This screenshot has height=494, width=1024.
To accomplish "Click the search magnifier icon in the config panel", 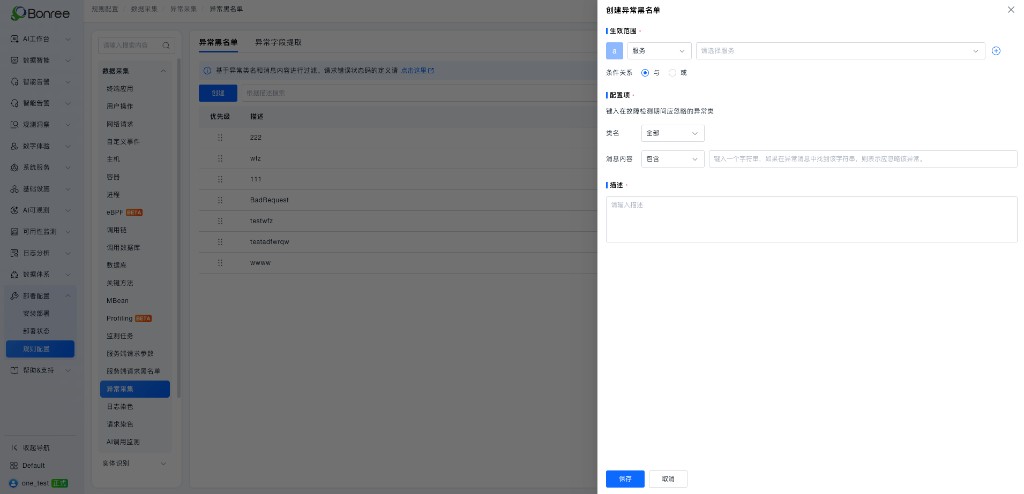I will (166, 46).
